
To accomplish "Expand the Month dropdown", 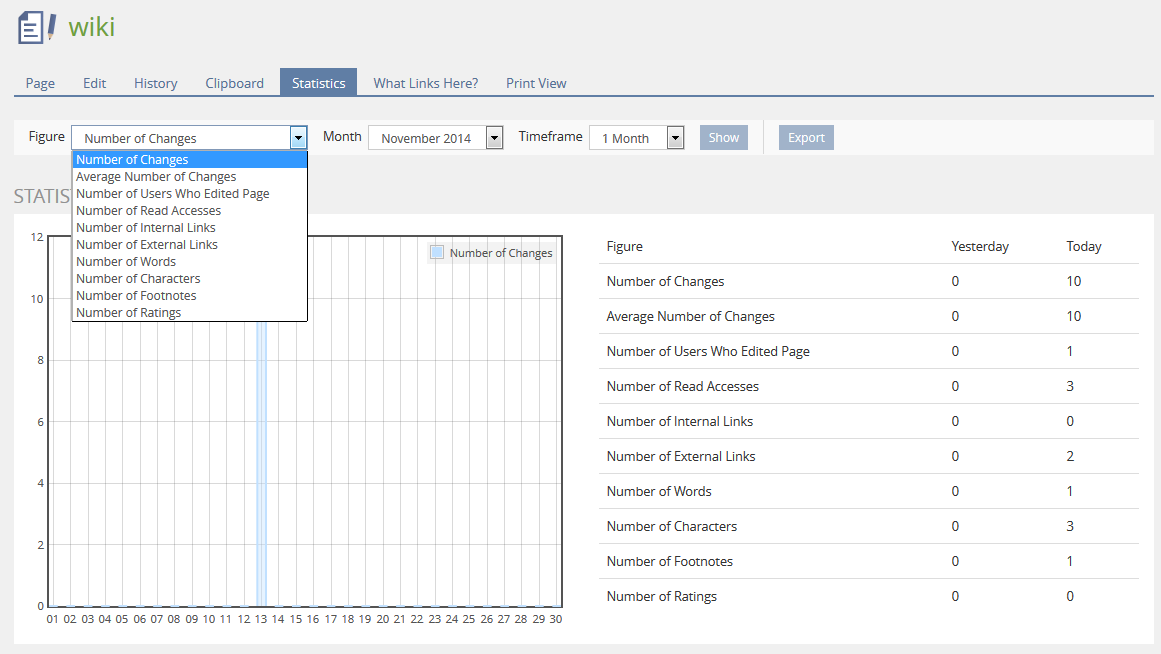I will (494, 138).
